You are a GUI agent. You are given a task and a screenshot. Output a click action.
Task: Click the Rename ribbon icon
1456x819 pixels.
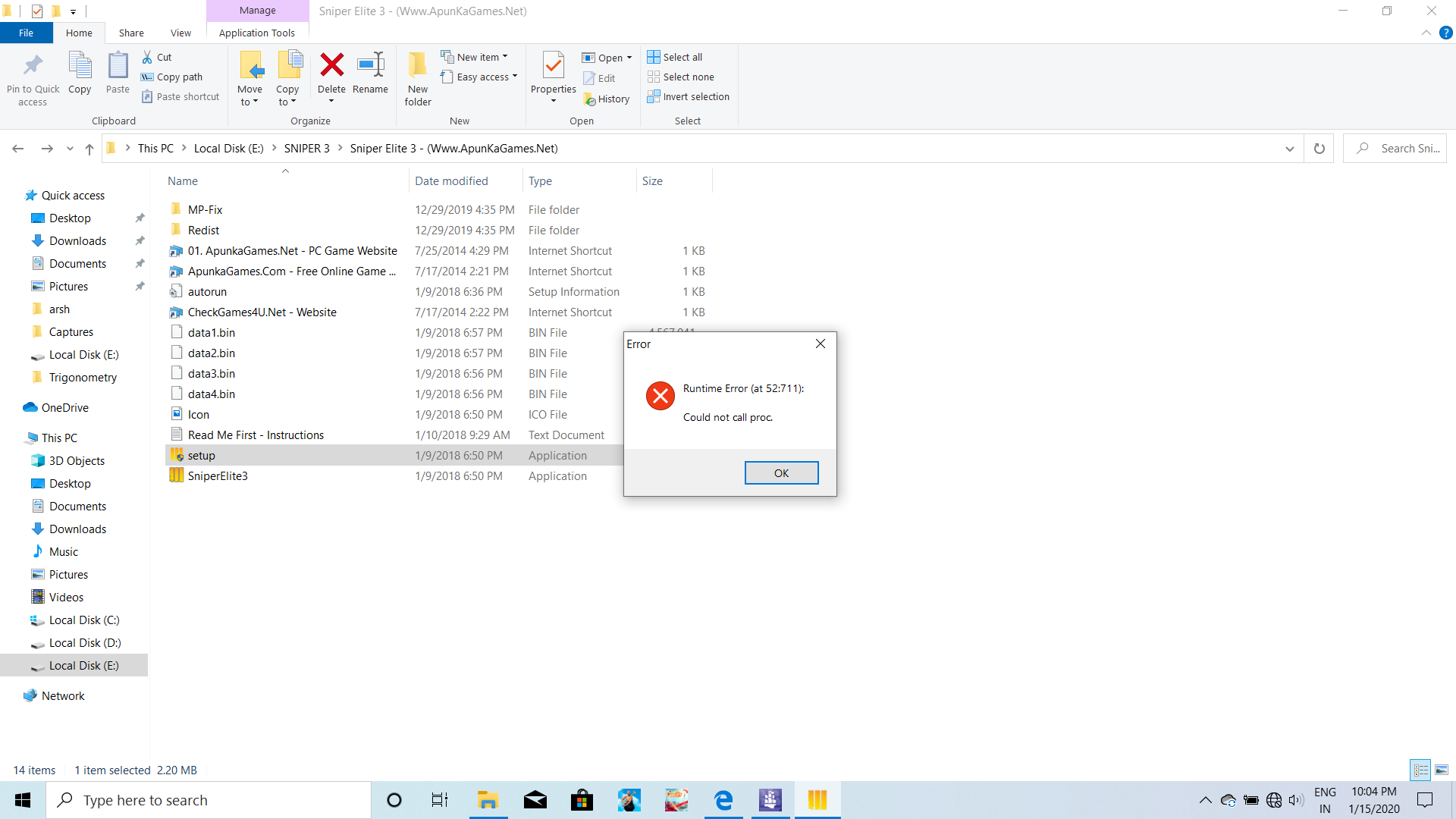pyautogui.click(x=370, y=66)
